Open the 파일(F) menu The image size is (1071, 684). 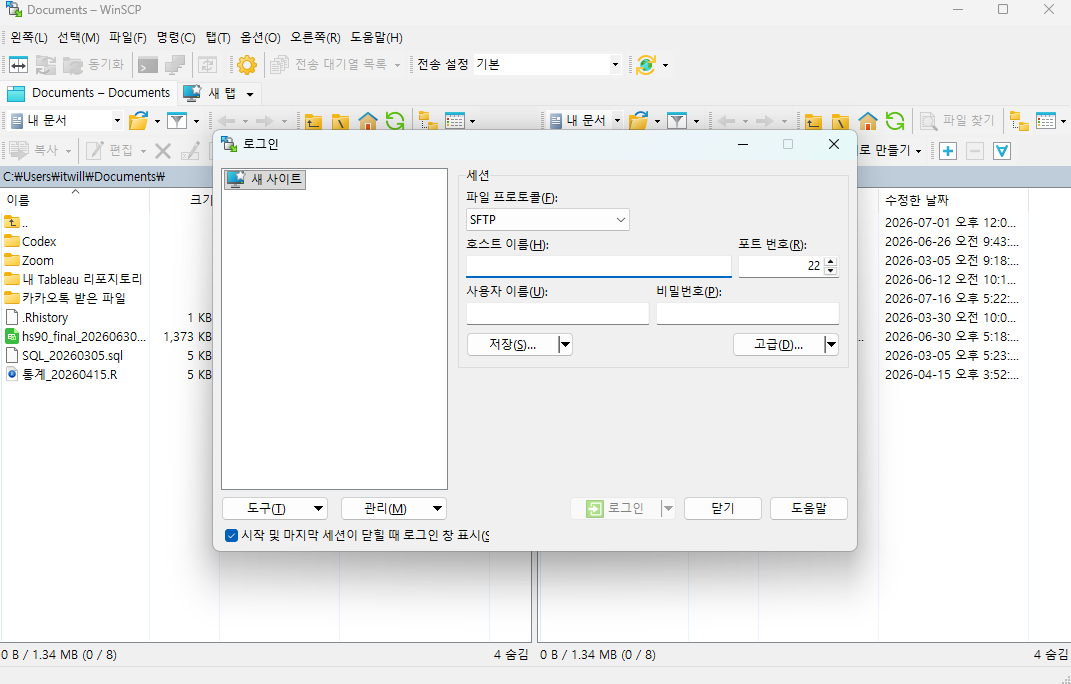[x=128, y=38]
